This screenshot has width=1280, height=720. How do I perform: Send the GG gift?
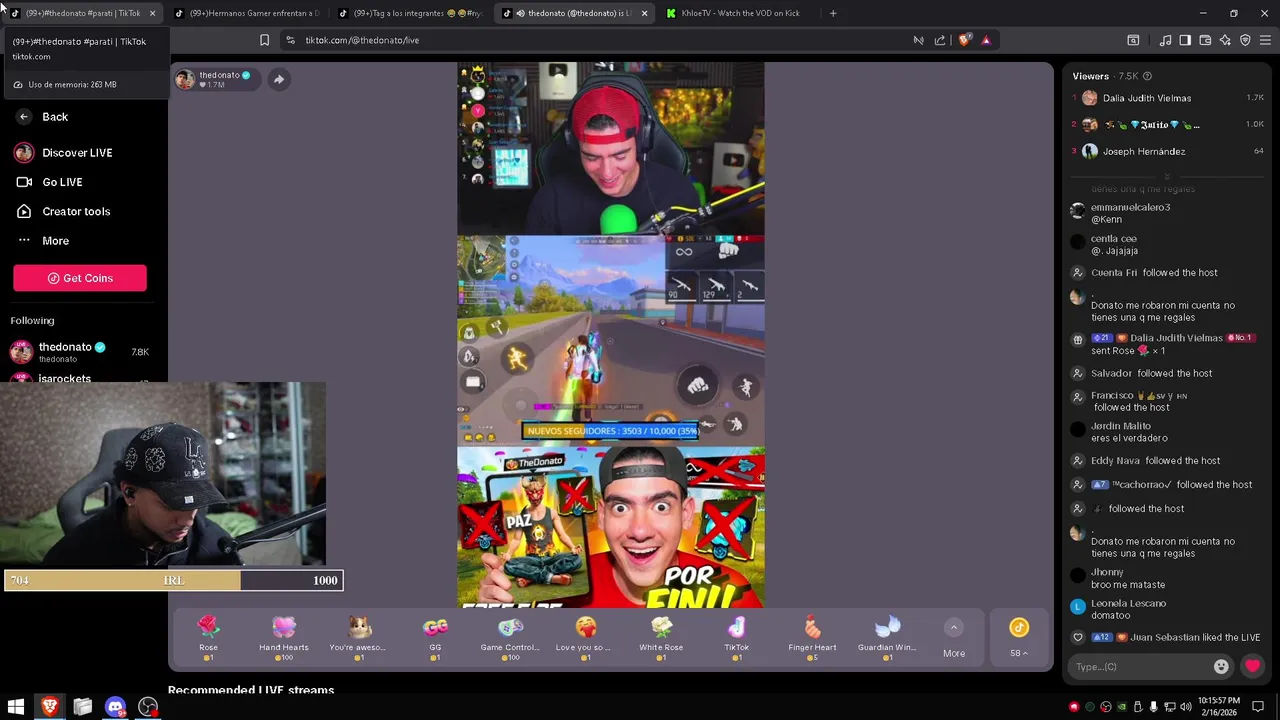pos(435,636)
